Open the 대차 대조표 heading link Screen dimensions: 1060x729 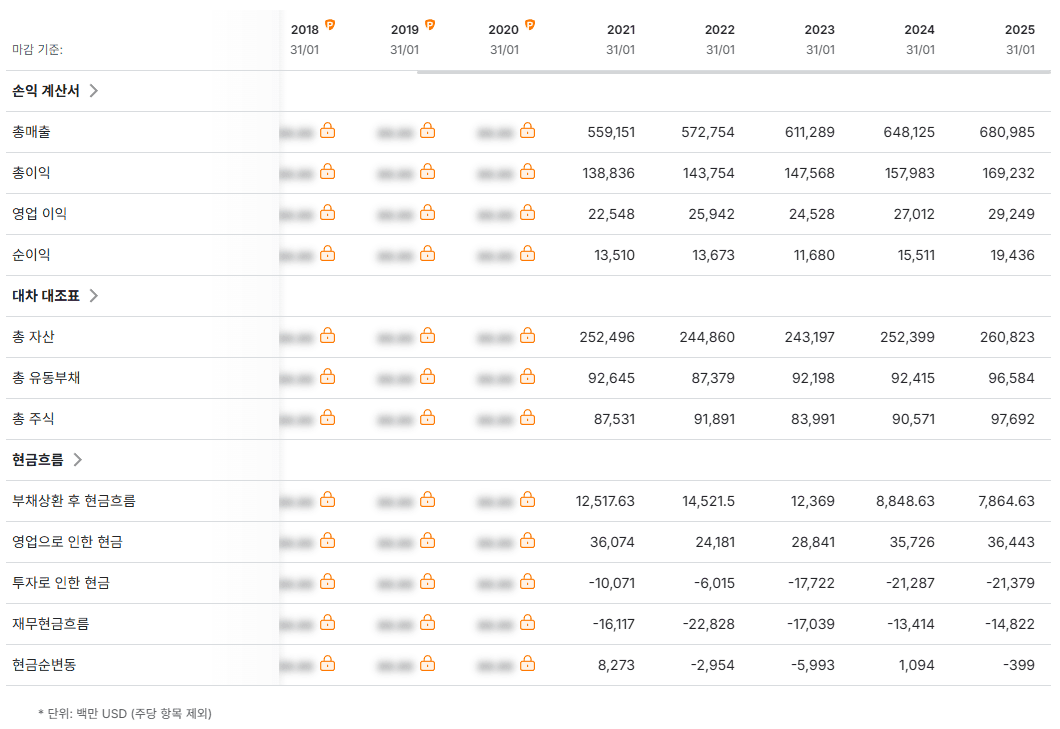pos(46,296)
